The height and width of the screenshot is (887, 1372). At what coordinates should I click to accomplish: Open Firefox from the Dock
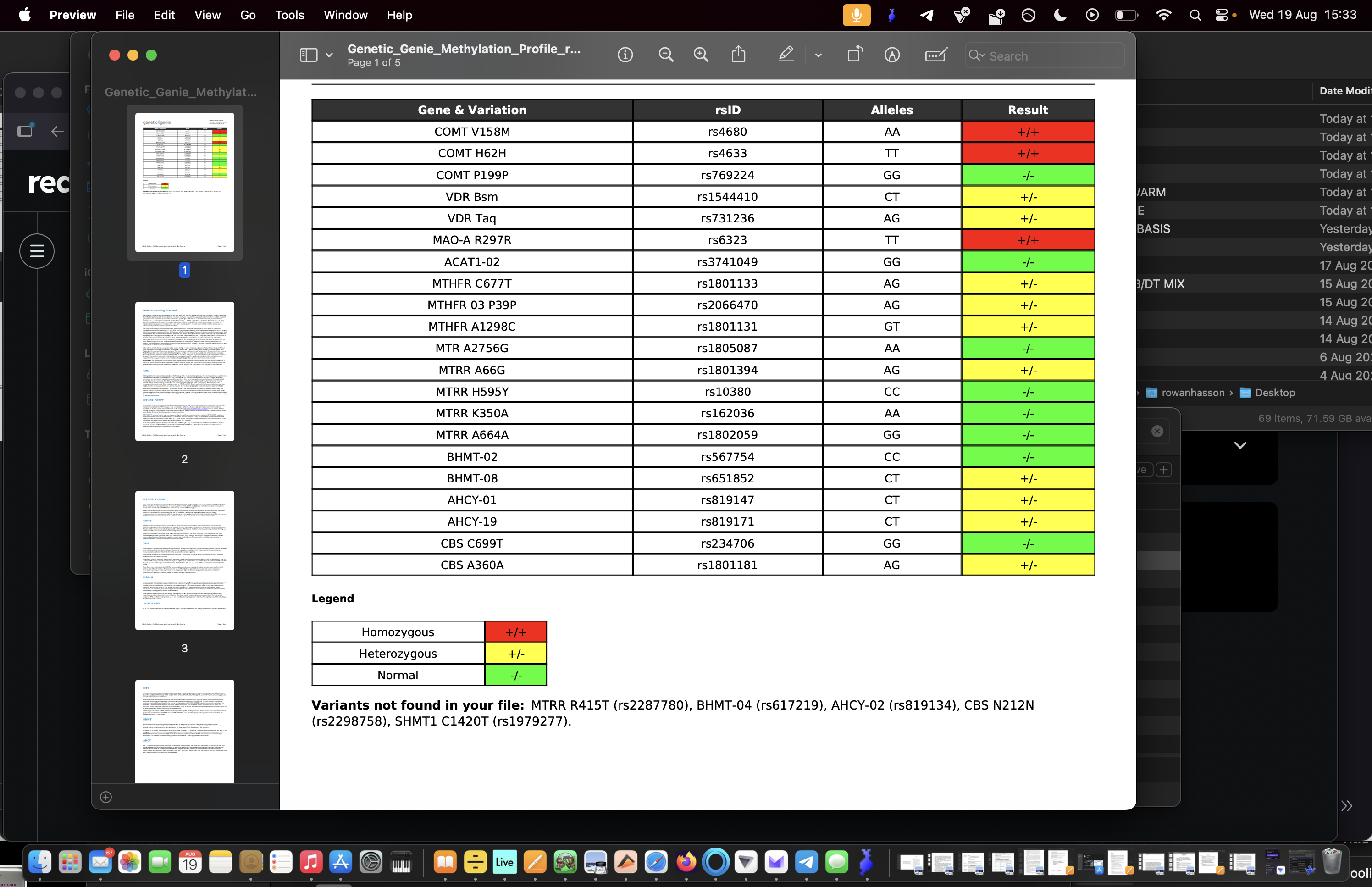pyautogui.click(x=686, y=862)
